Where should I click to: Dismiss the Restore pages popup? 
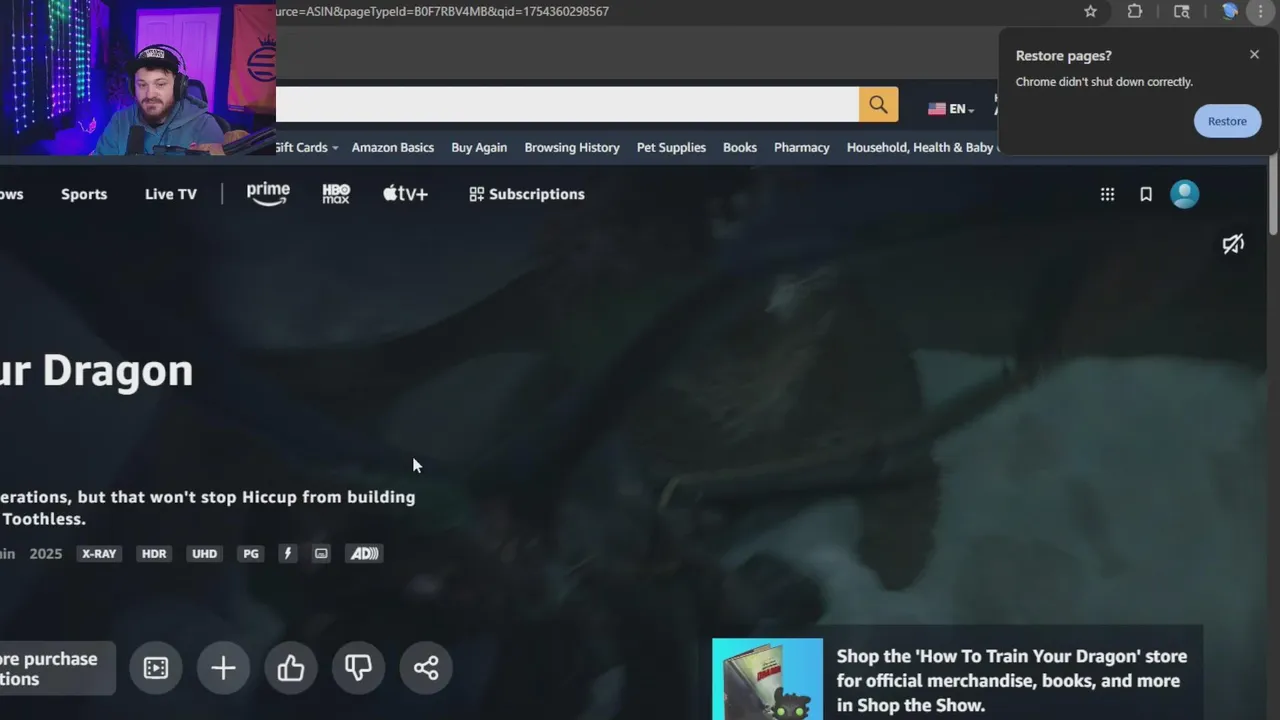(1254, 55)
